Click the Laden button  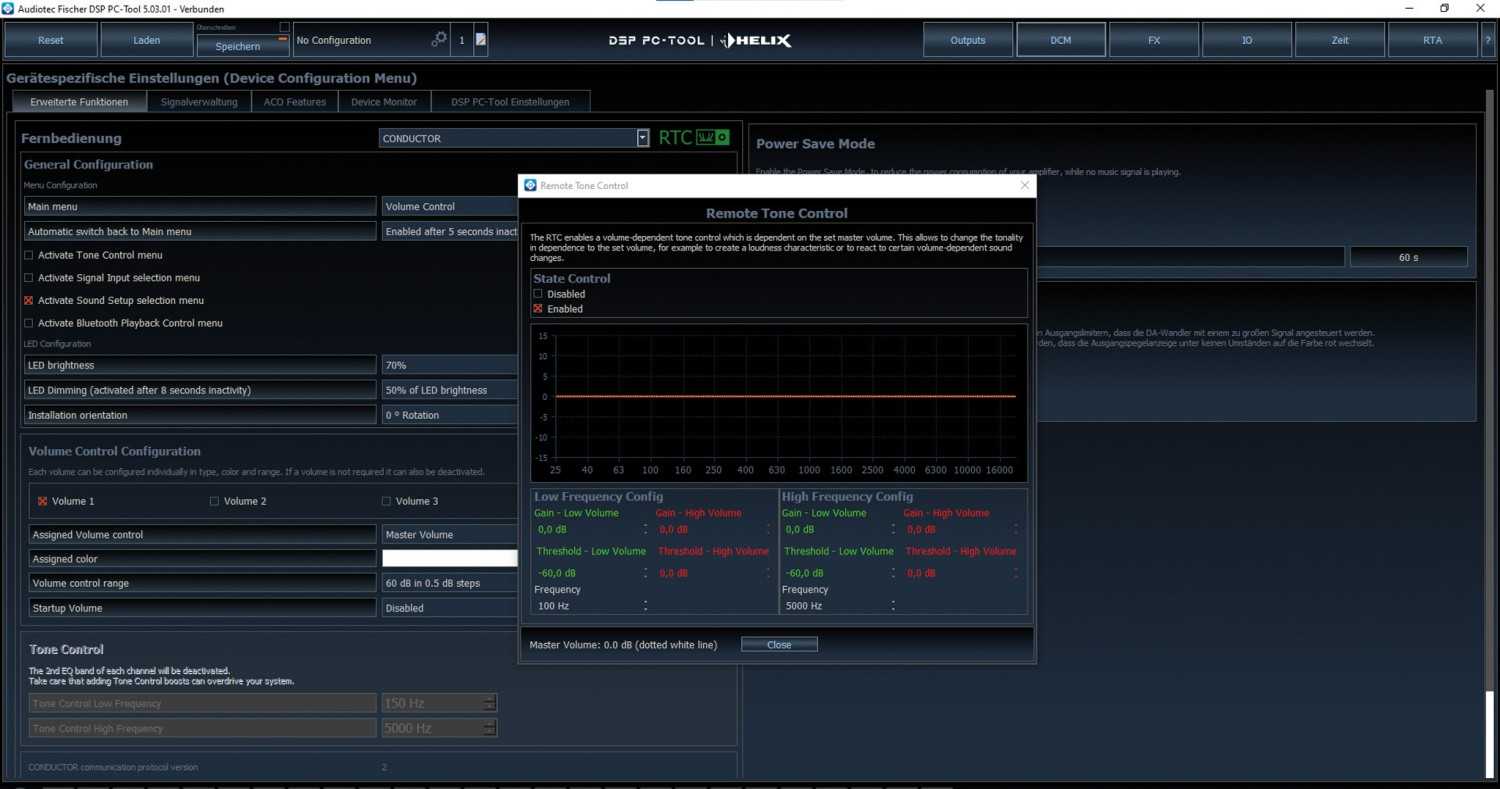coord(146,40)
